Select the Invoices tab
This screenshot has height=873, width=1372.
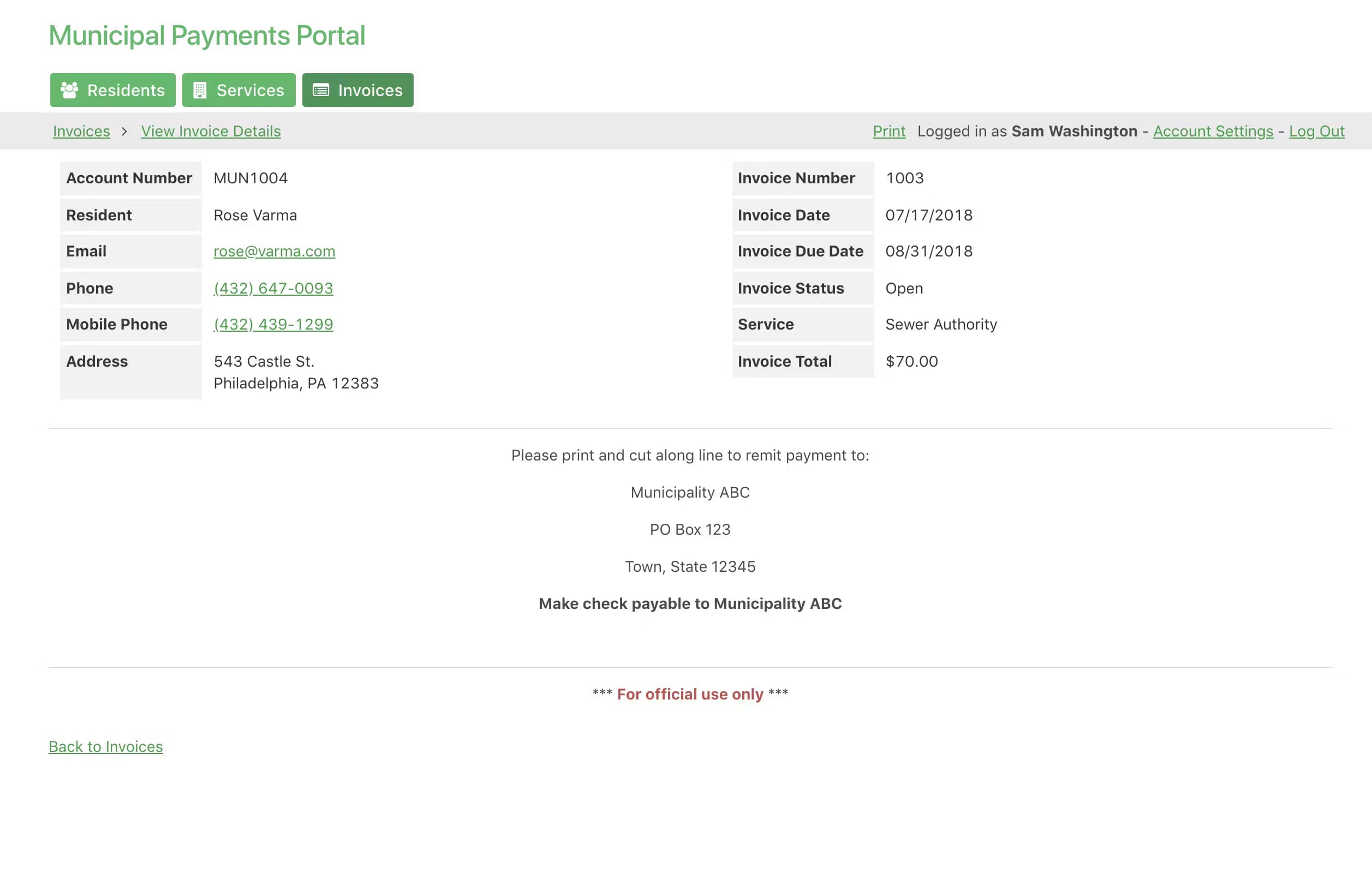(358, 90)
